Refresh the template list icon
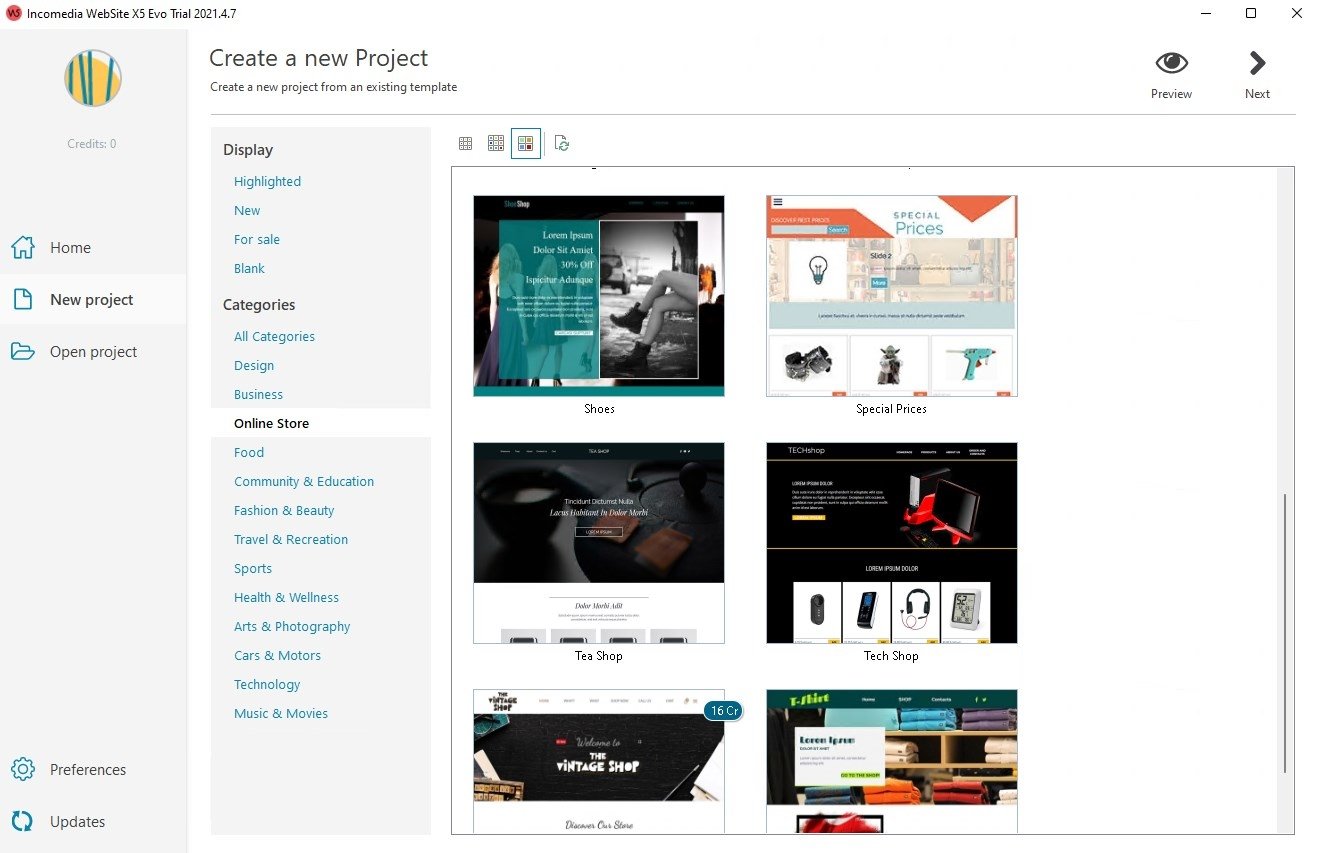The image size is (1318, 853). click(562, 143)
